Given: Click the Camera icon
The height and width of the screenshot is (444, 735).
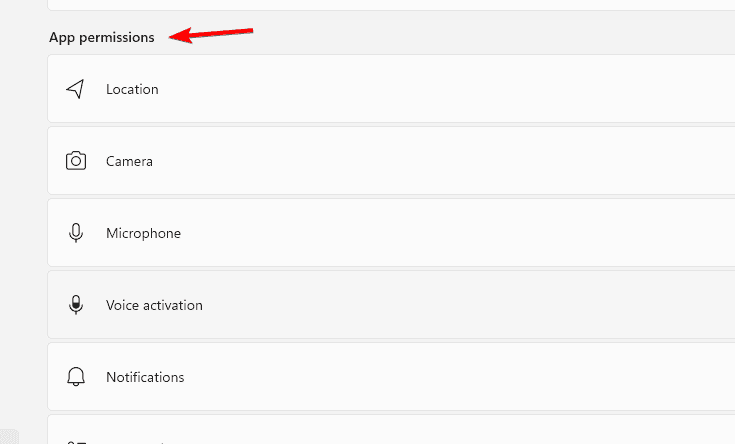Looking at the screenshot, I should (75, 161).
